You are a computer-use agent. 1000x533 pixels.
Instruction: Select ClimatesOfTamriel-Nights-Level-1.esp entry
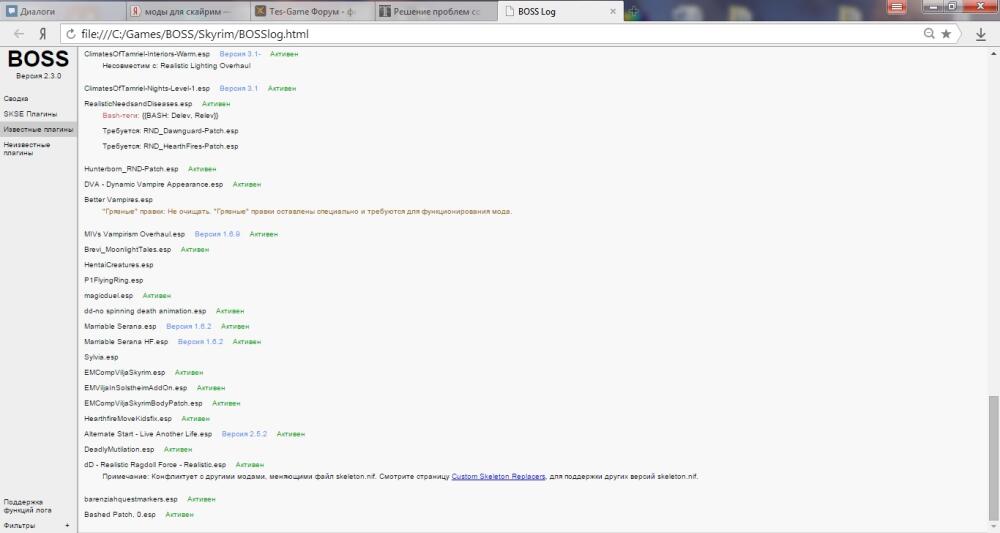[x=147, y=89]
